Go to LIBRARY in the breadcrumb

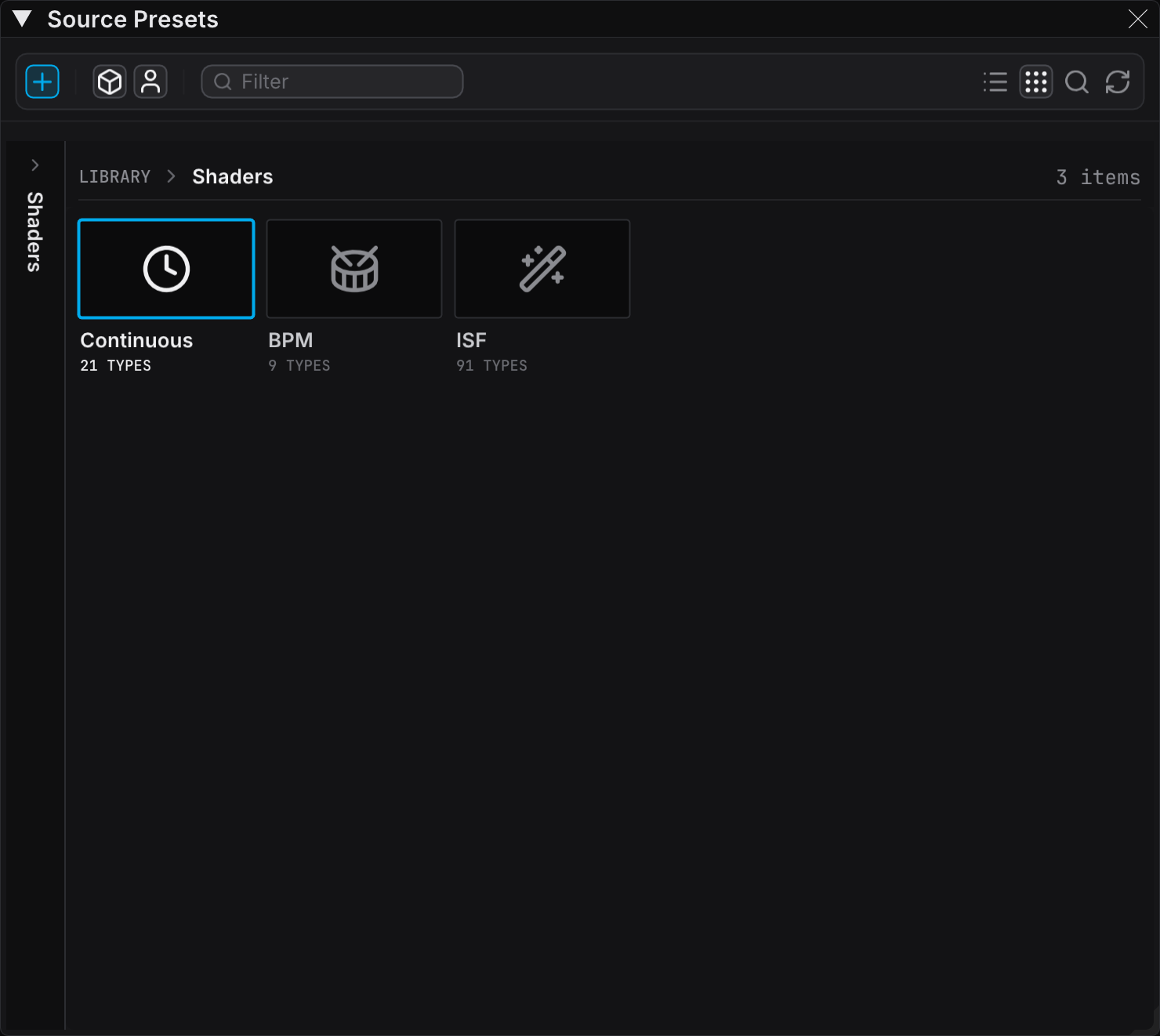(x=114, y=177)
